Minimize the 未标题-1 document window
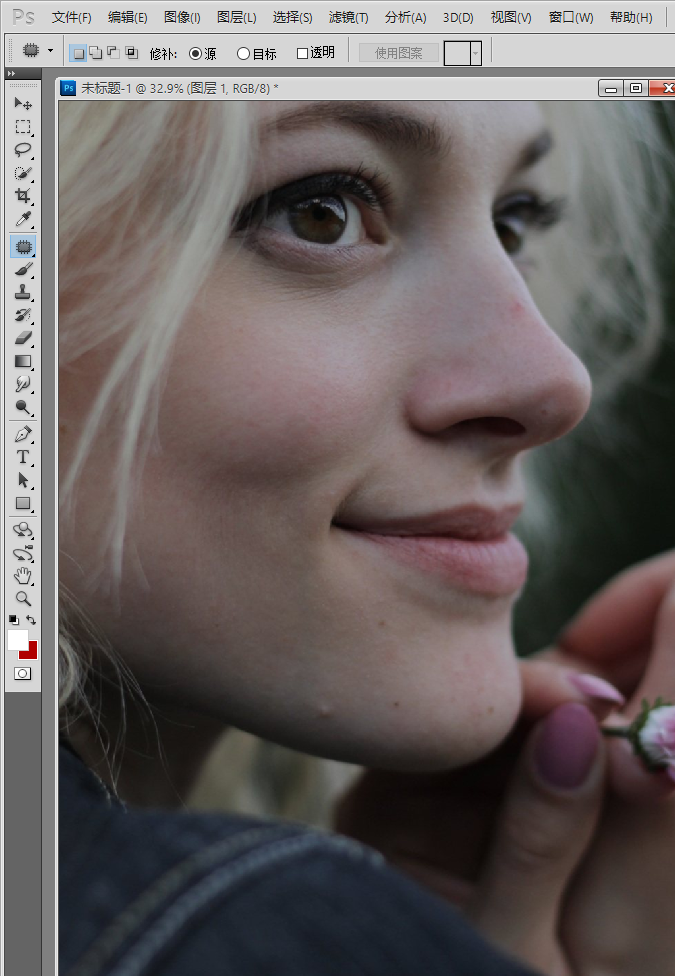Viewport: 675px width, 976px height. pos(611,88)
